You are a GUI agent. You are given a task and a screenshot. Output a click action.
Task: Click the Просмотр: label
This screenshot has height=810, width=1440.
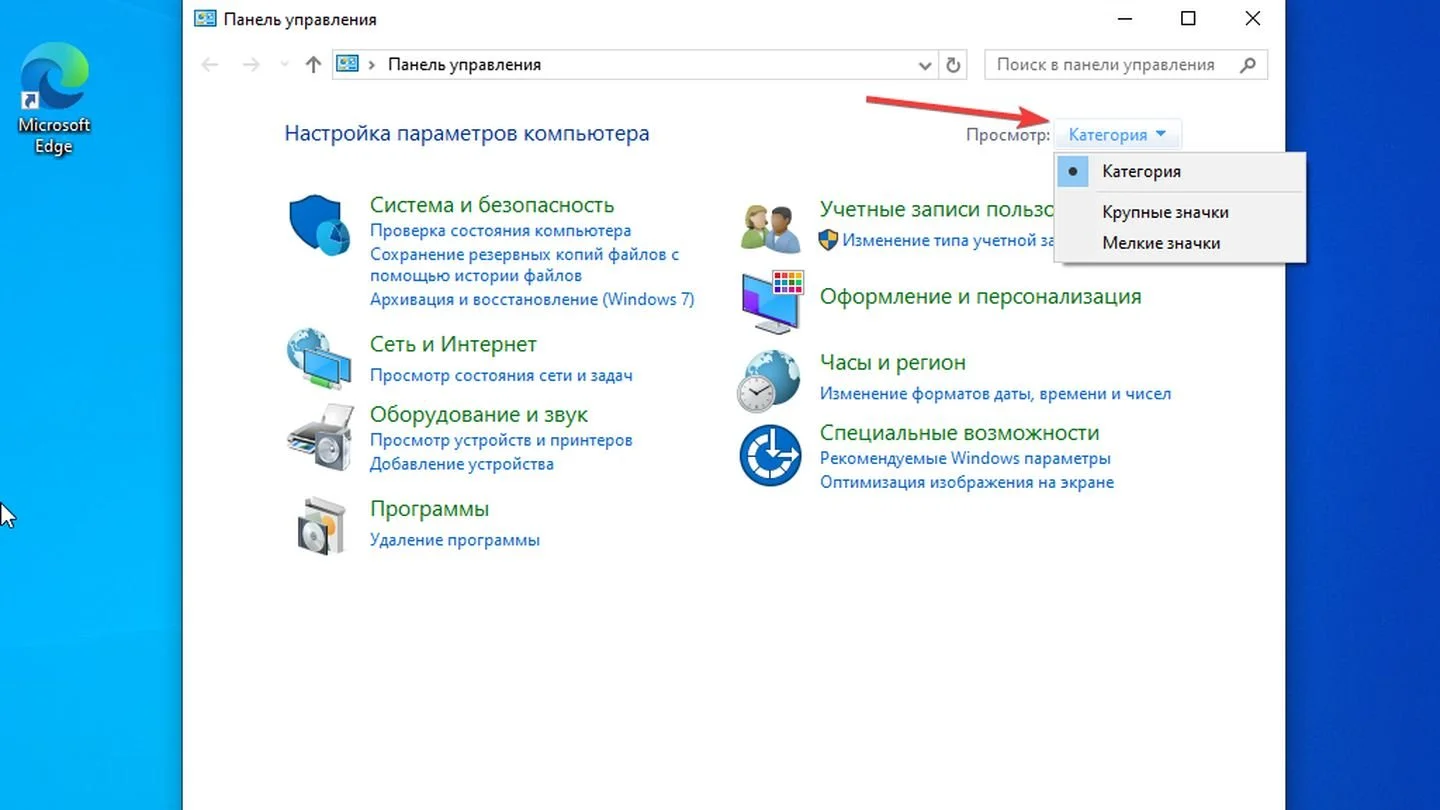point(1008,135)
